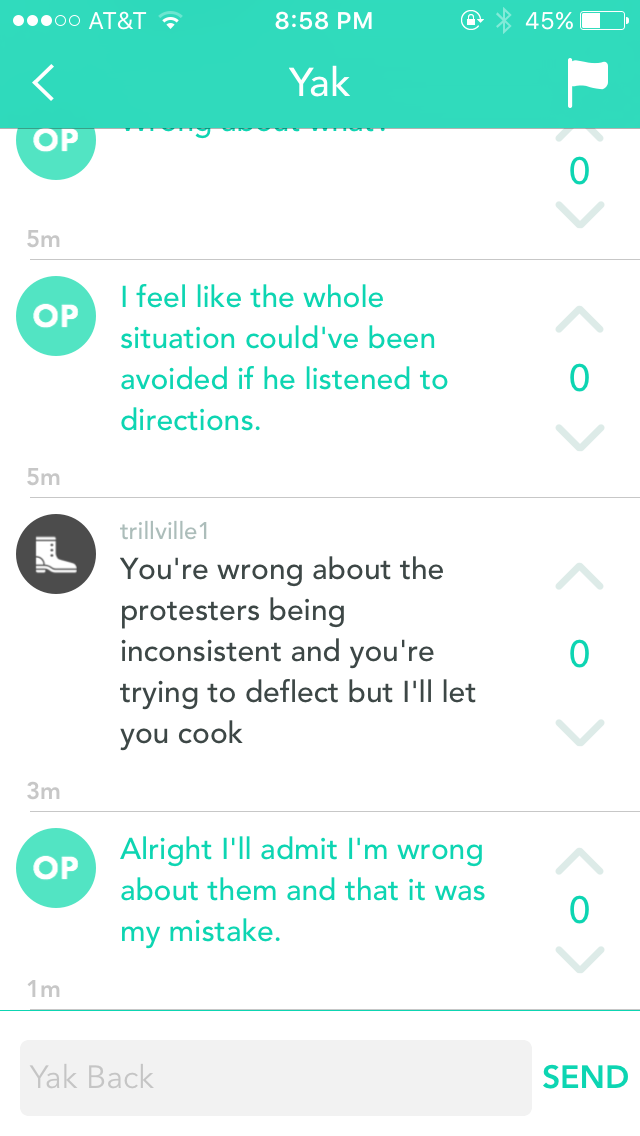Downvote the 'Alright I'll admit I'm wrong' reply
The width and height of the screenshot is (640, 1136).
pos(579,959)
